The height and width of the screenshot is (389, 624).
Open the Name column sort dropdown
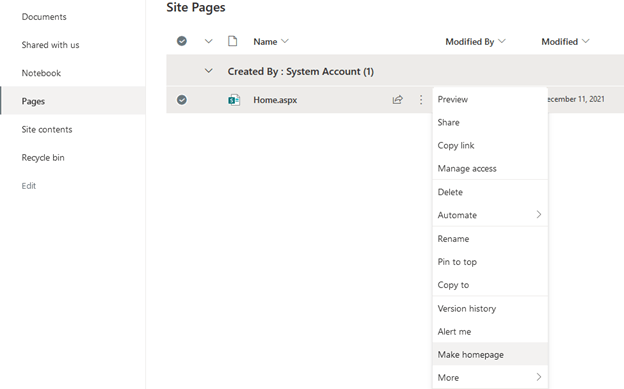coord(285,41)
